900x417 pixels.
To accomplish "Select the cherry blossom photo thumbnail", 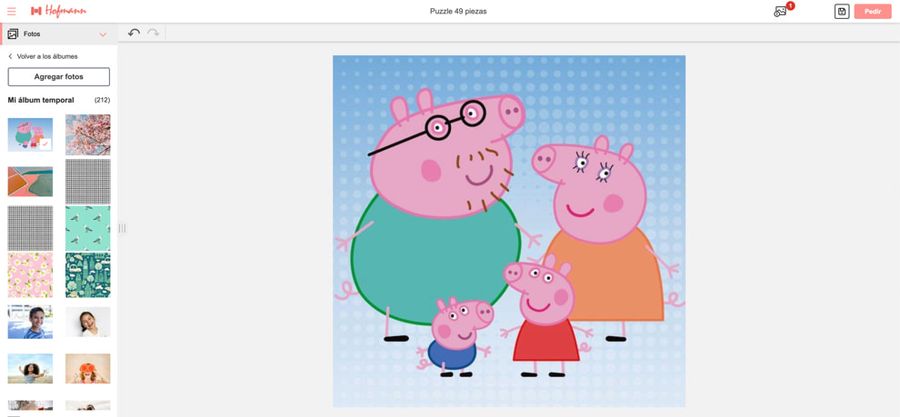I will point(88,134).
